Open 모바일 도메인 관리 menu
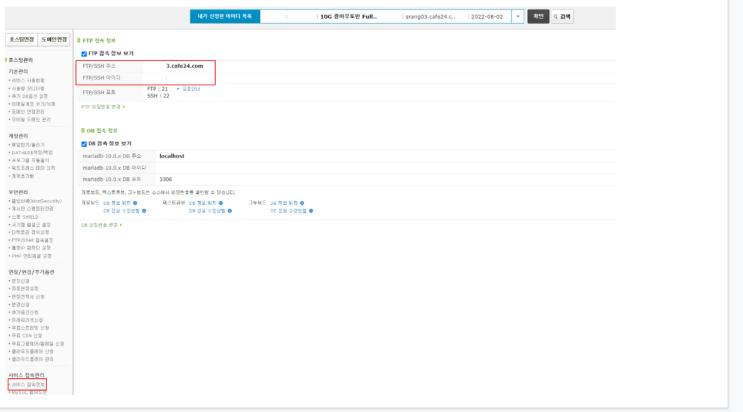This screenshot has width=743, height=412. (x=31, y=119)
